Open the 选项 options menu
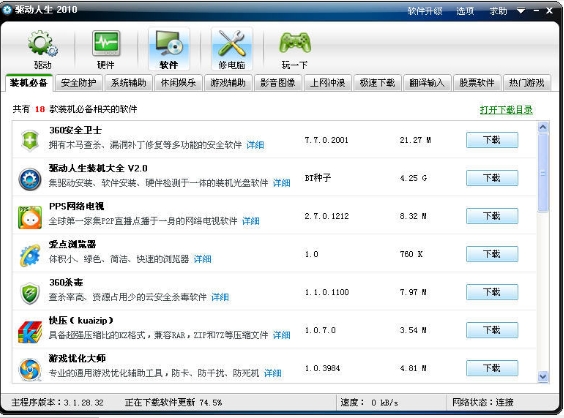This screenshot has height=418, width=564. (x=465, y=11)
